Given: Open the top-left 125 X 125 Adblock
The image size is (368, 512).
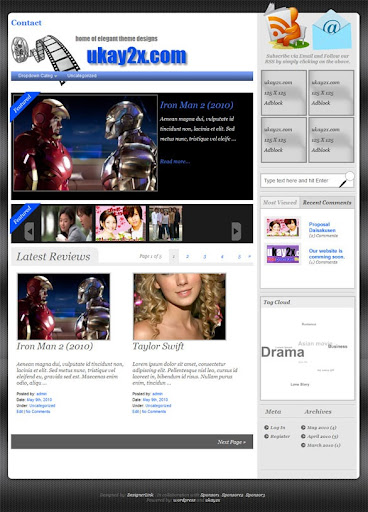Looking at the screenshot, I should tap(284, 93).
